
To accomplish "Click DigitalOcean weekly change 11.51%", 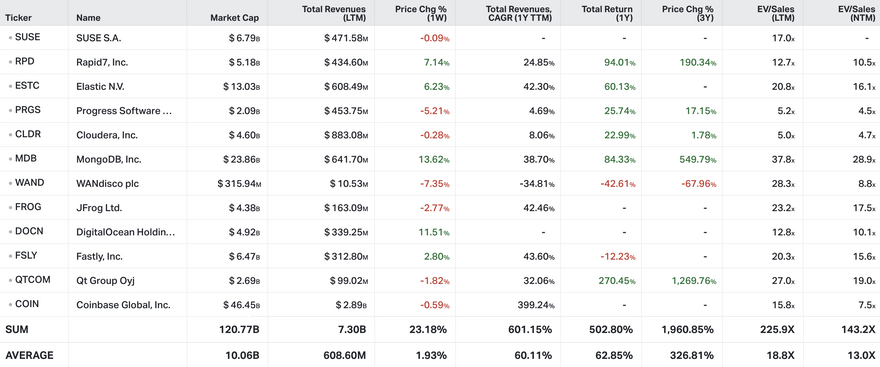I will 434,232.
